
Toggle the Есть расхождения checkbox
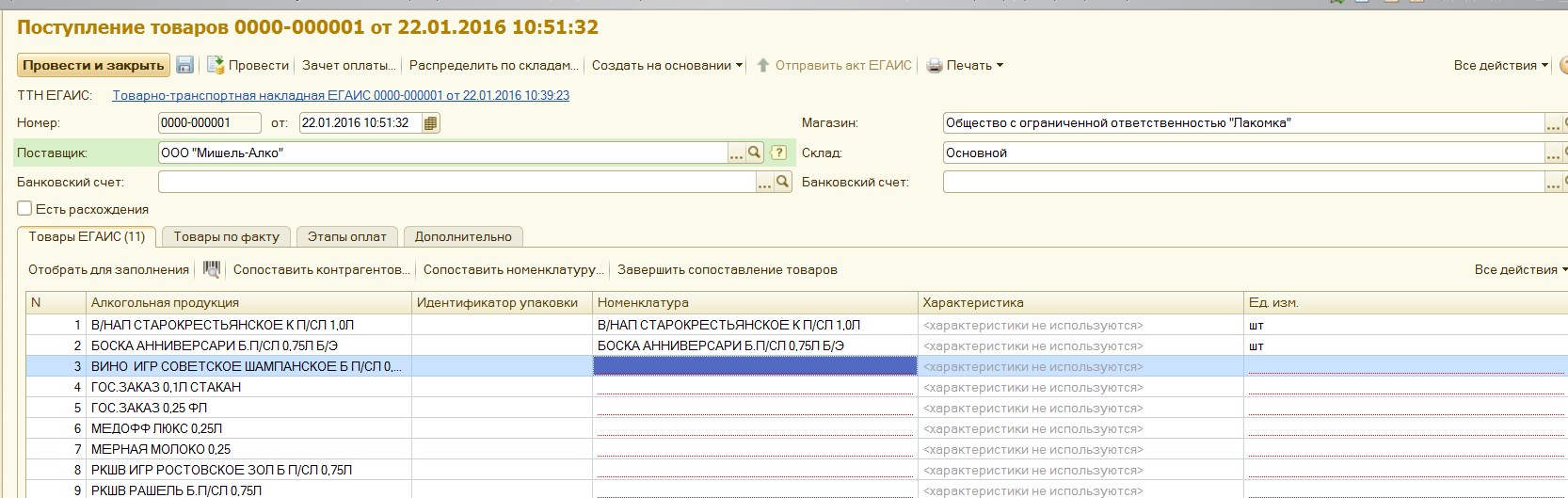[24, 209]
